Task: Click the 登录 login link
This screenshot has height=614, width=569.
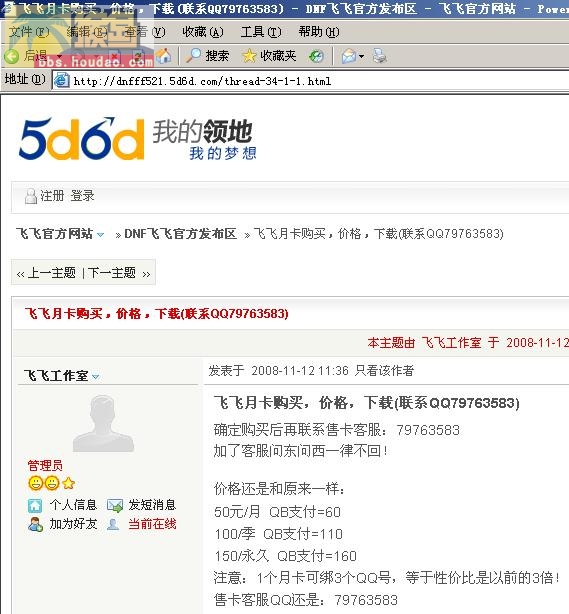Action: point(83,195)
